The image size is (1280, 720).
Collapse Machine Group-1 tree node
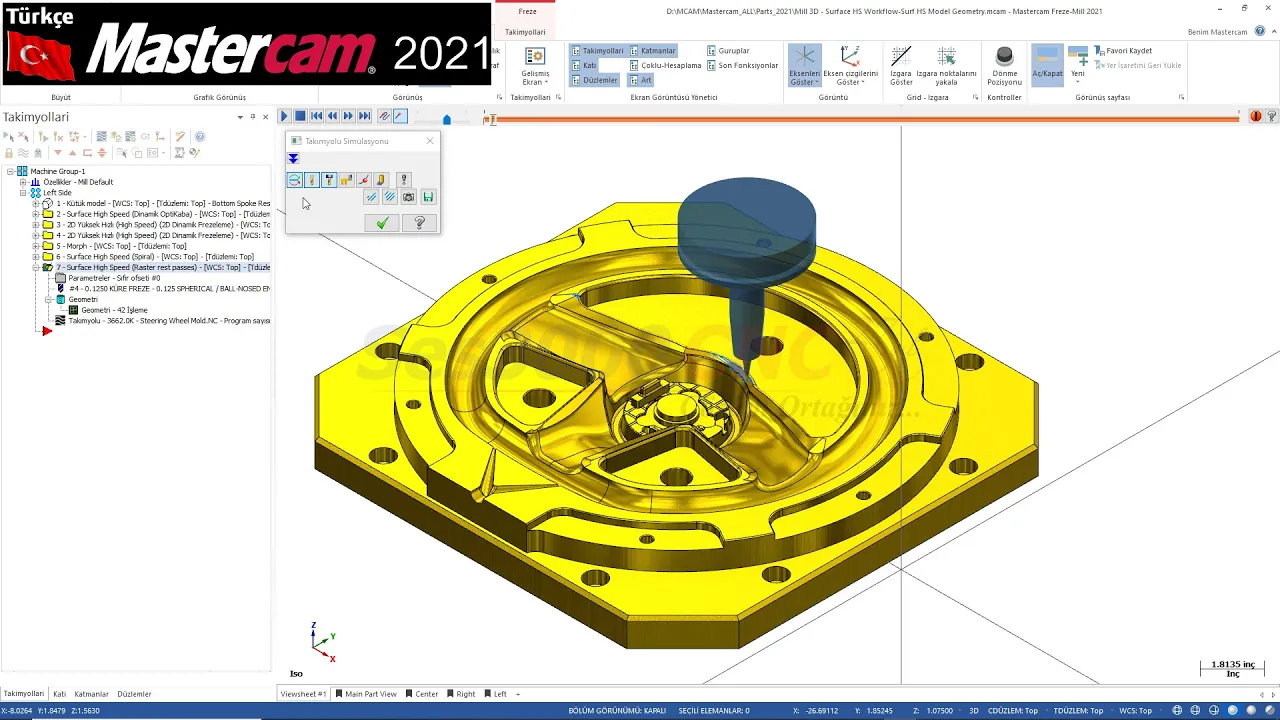(10, 171)
